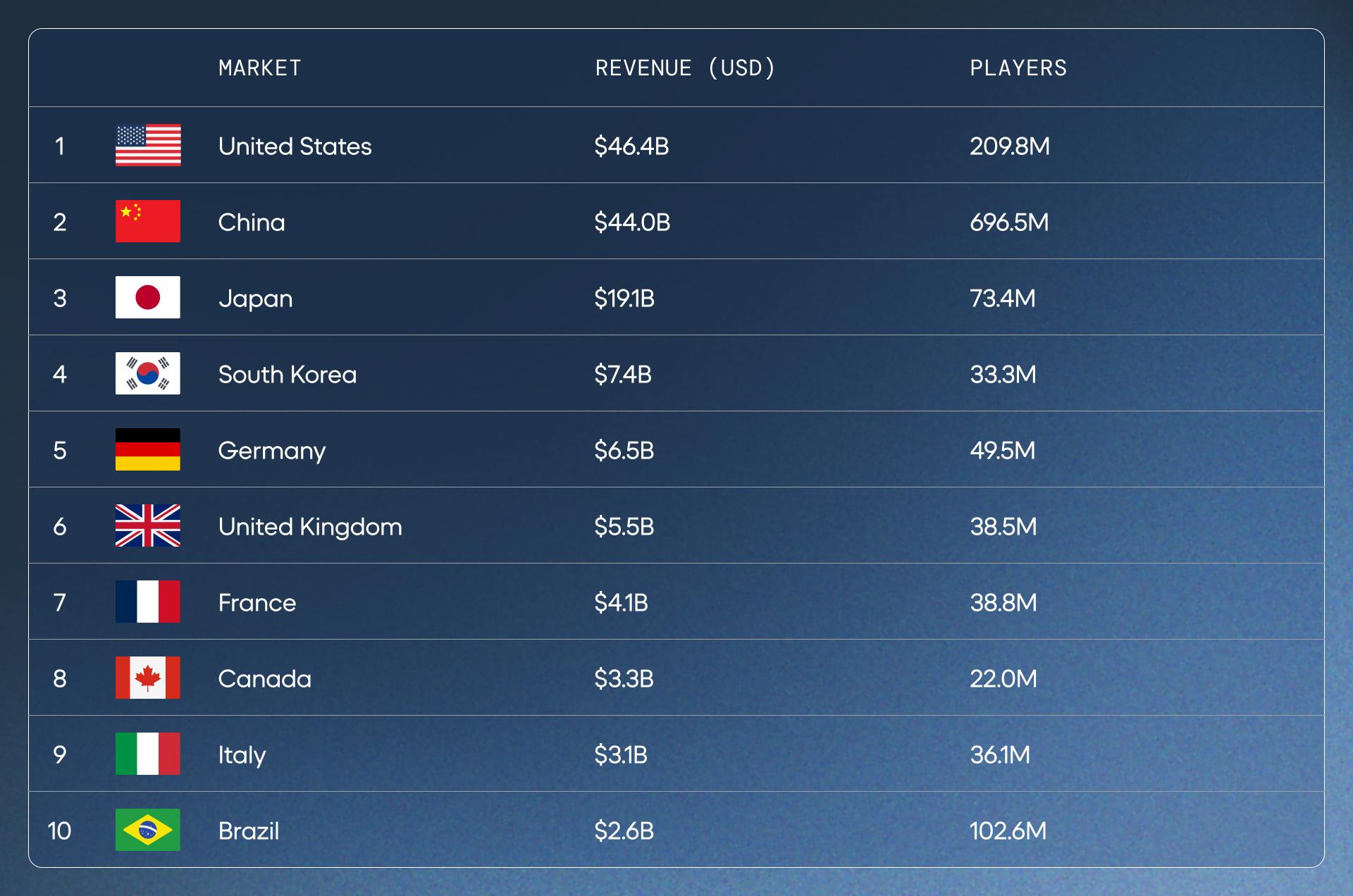Click the MARKET column header
The height and width of the screenshot is (896, 1353).
tap(259, 68)
